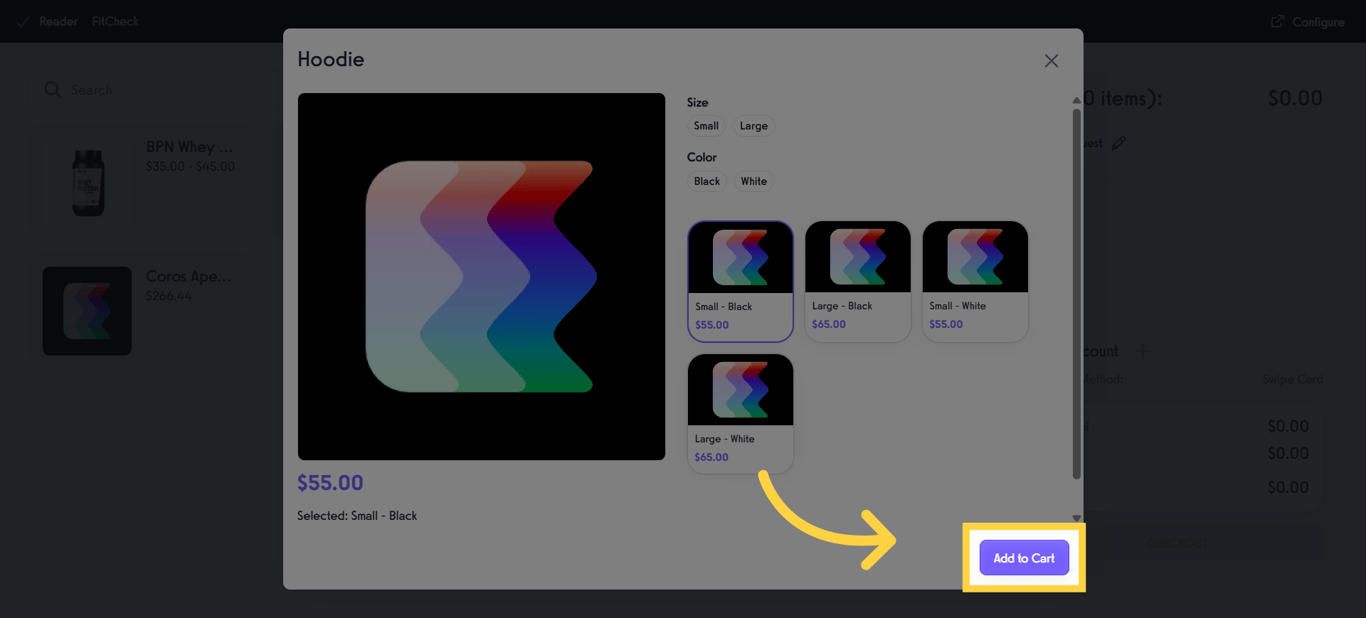Open the BPN Whey product thumbnail
The image size is (1366, 618).
click(87, 182)
